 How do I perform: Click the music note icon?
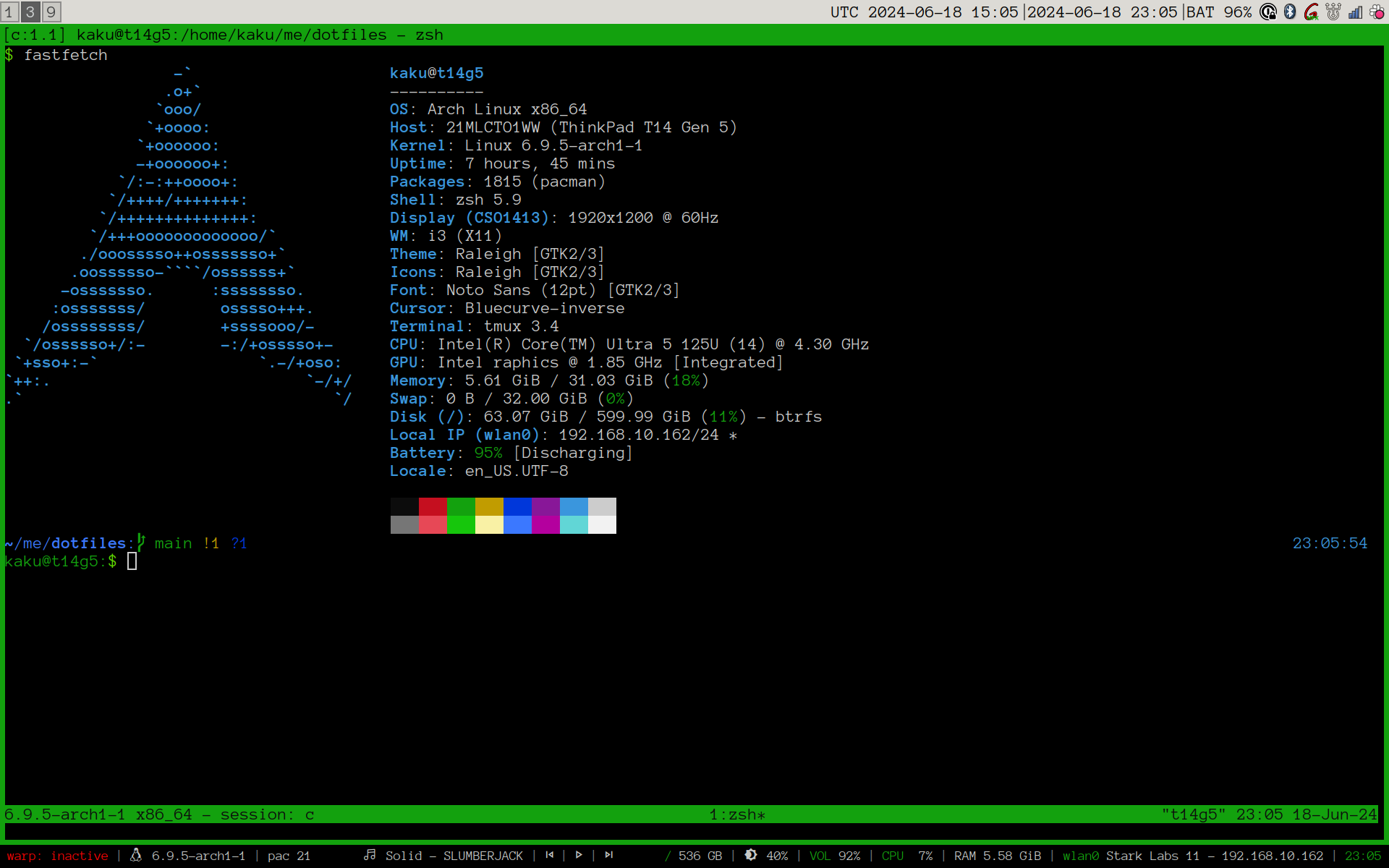point(370,855)
